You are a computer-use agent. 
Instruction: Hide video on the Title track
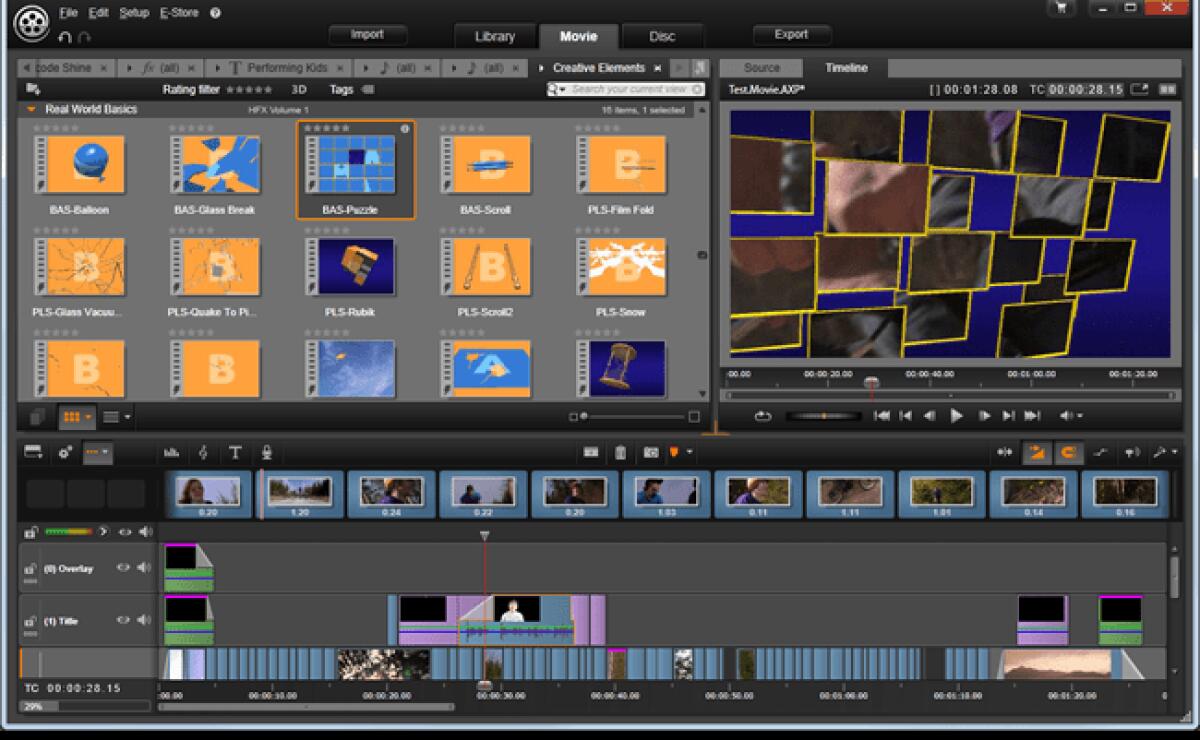click(x=123, y=620)
